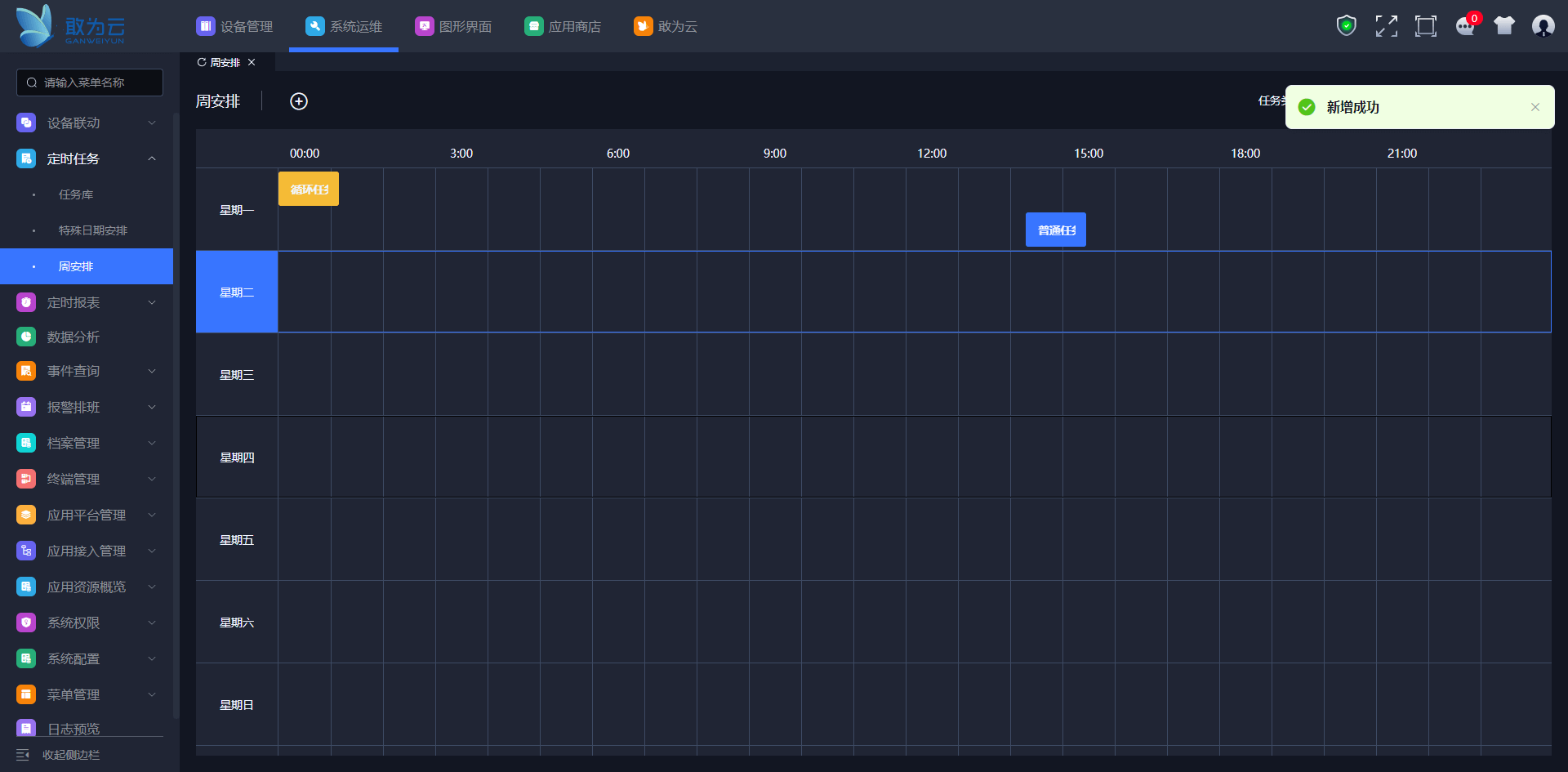Click the add schedule plus icon

click(x=299, y=101)
